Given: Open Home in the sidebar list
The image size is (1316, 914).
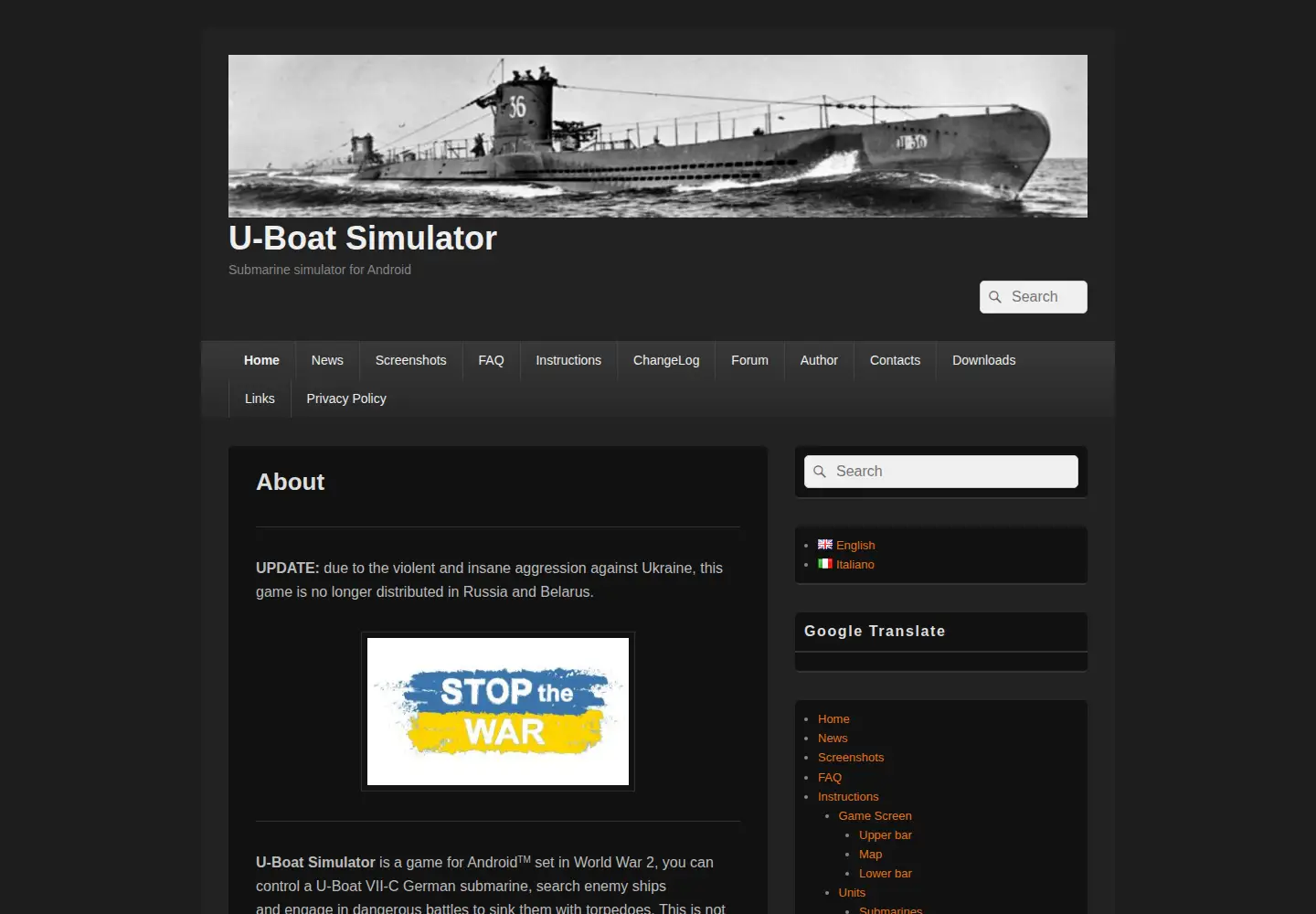Looking at the screenshot, I should [833, 718].
